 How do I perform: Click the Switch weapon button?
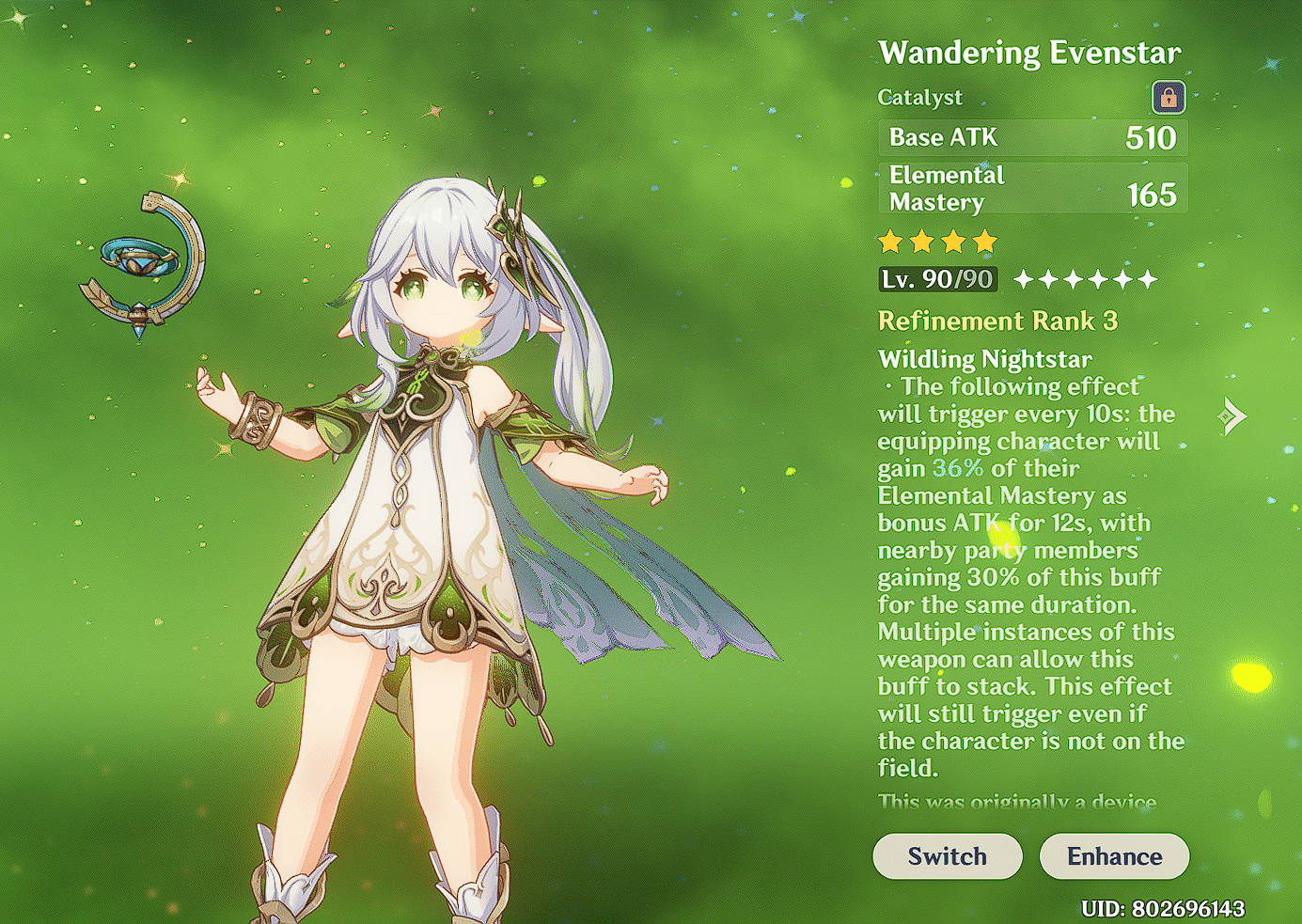pyautogui.click(x=947, y=856)
